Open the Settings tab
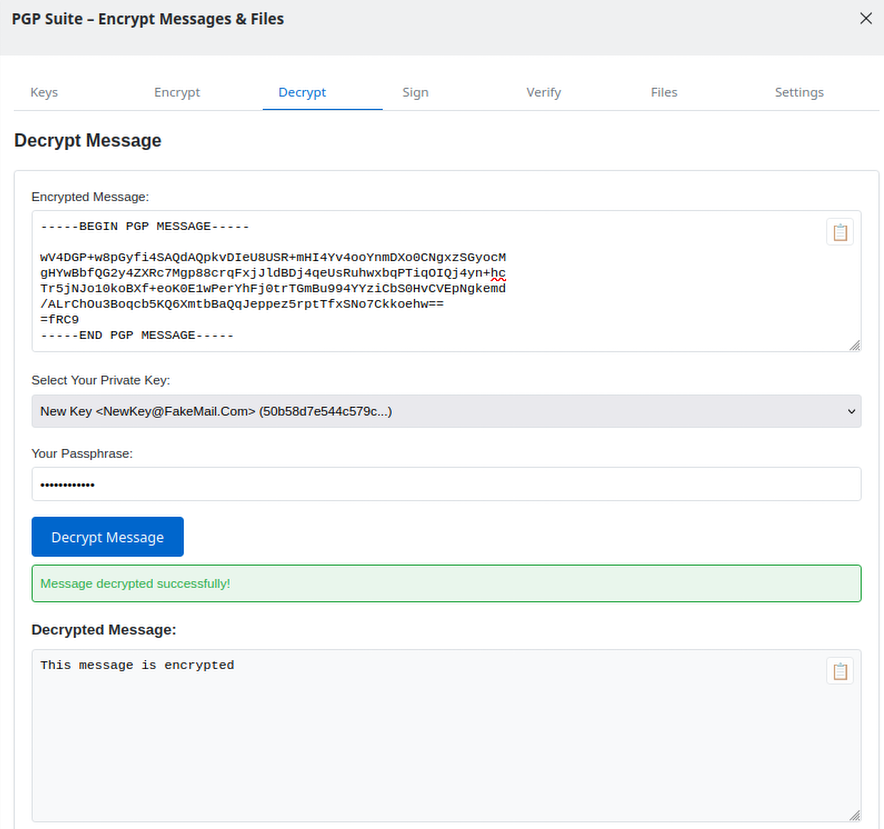 (799, 92)
